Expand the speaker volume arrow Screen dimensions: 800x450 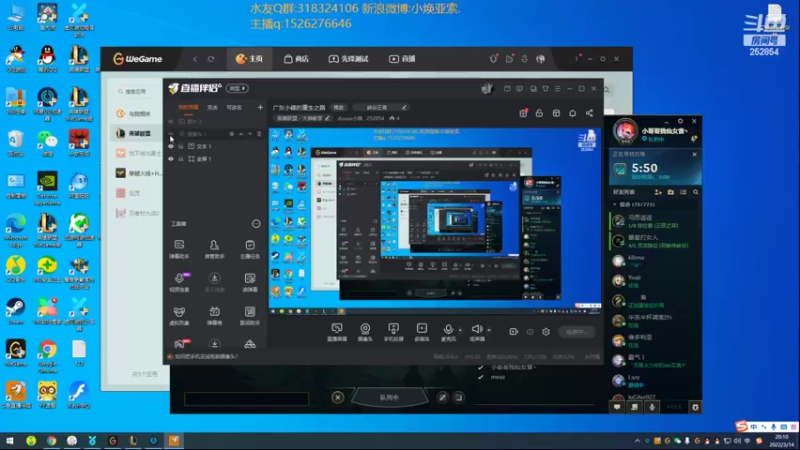(x=489, y=330)
